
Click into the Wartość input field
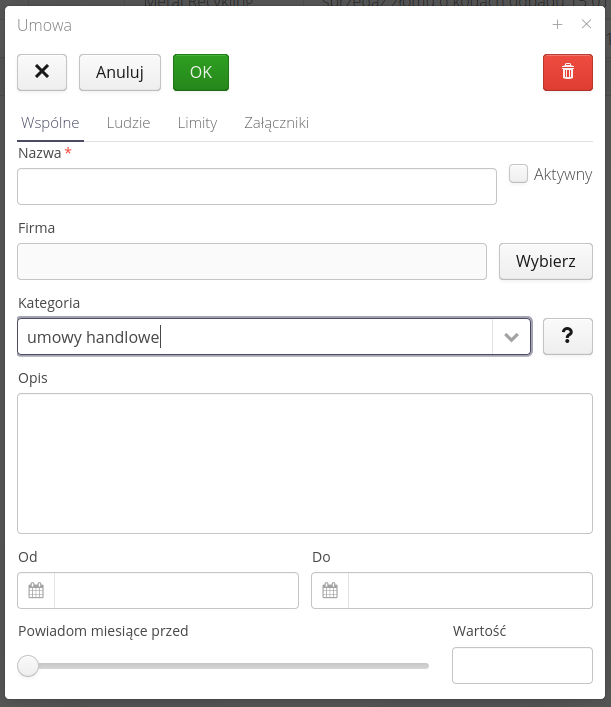coord(522,665)
